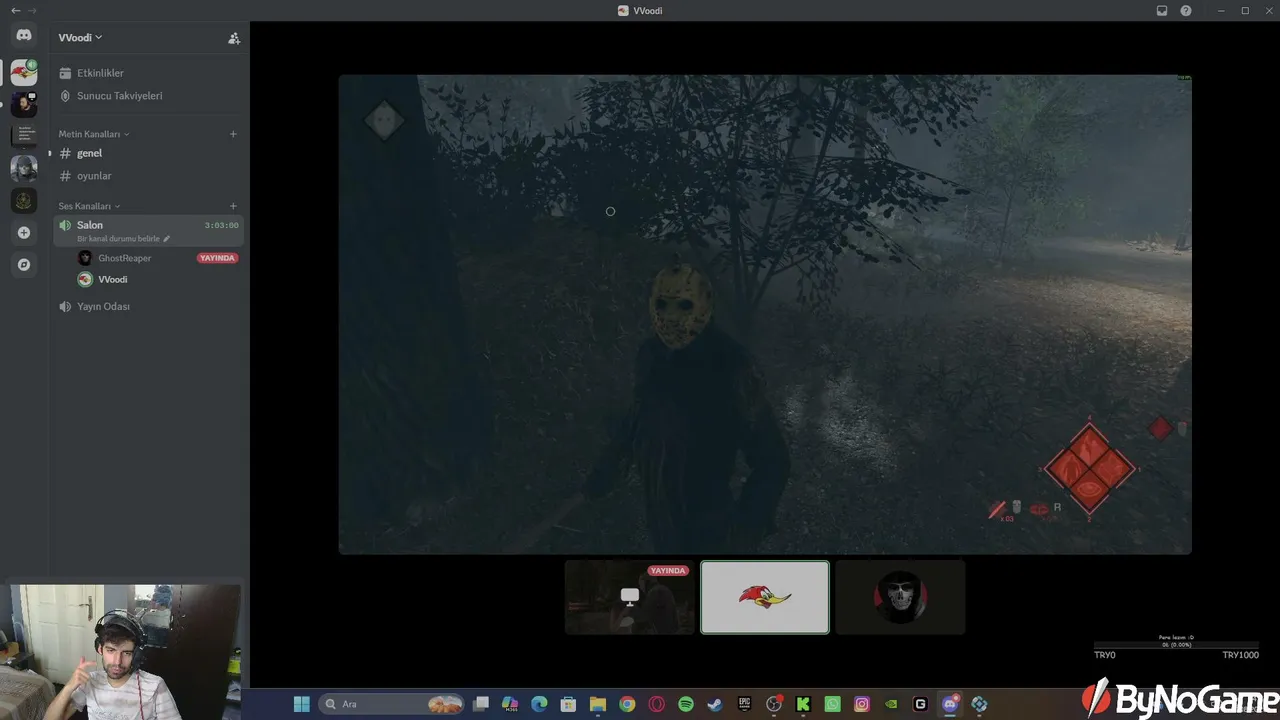
Task: Open the Kick app in the taskbar
Action: (x=803, y=704)
